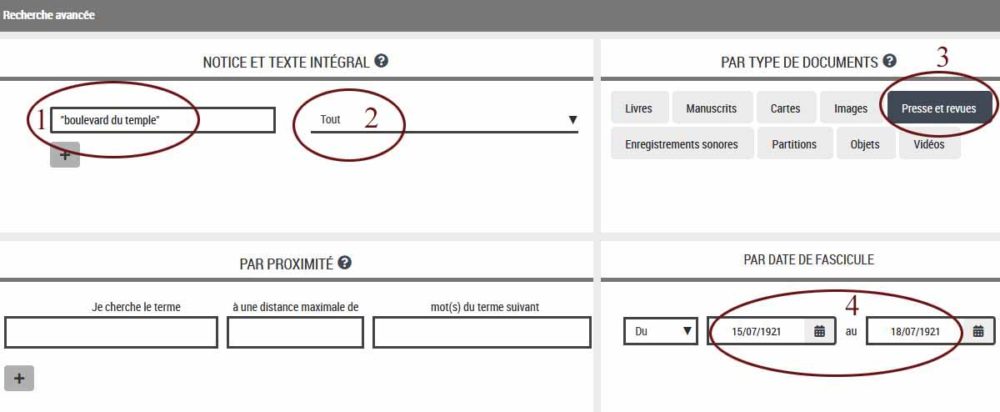The width and height of the screenshot is (1000, 412).
Task: Toggle the Livres document type filter
Action: 638,108
